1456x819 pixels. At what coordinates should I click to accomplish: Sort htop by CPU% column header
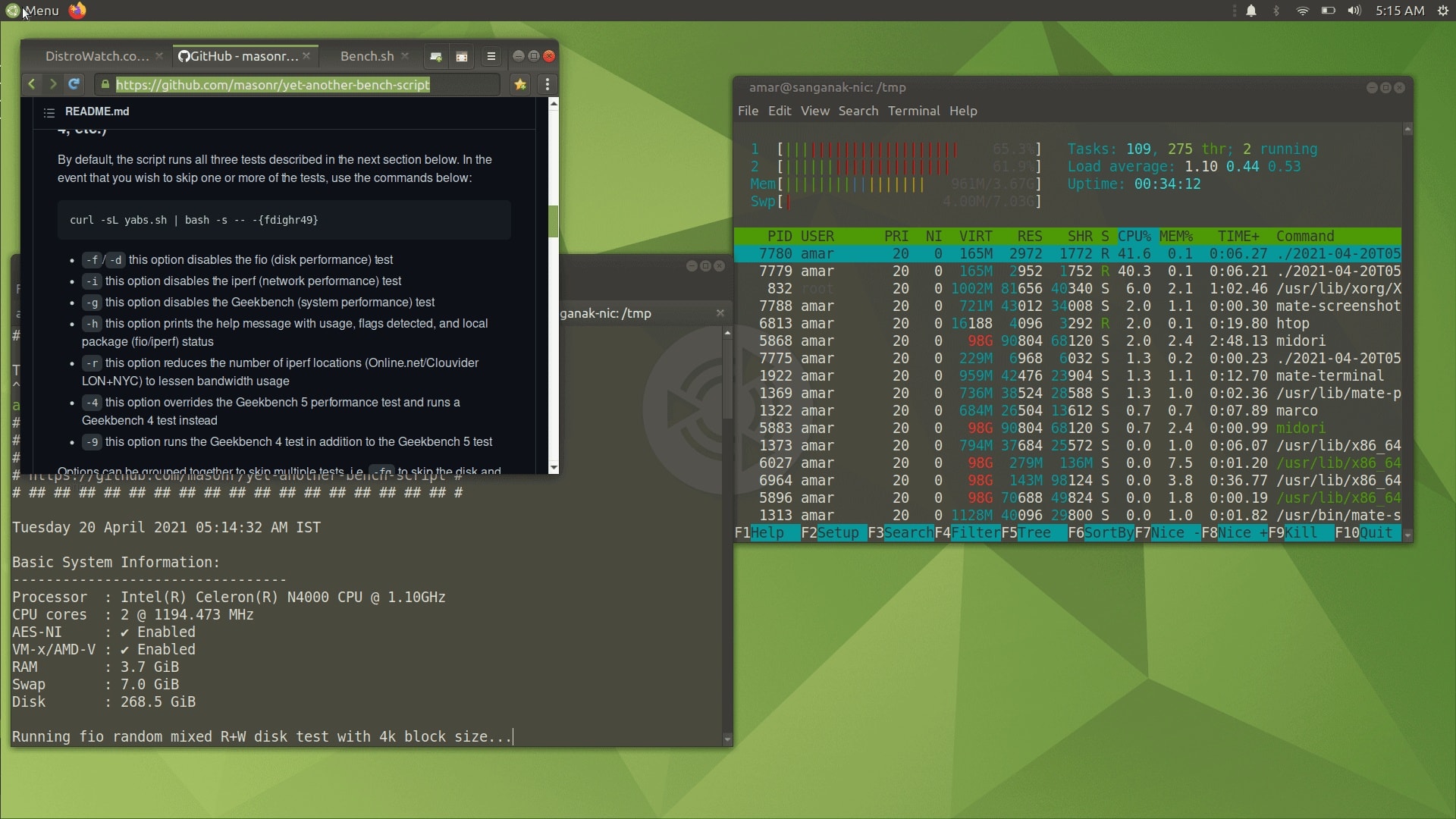tap(1134, 237)
